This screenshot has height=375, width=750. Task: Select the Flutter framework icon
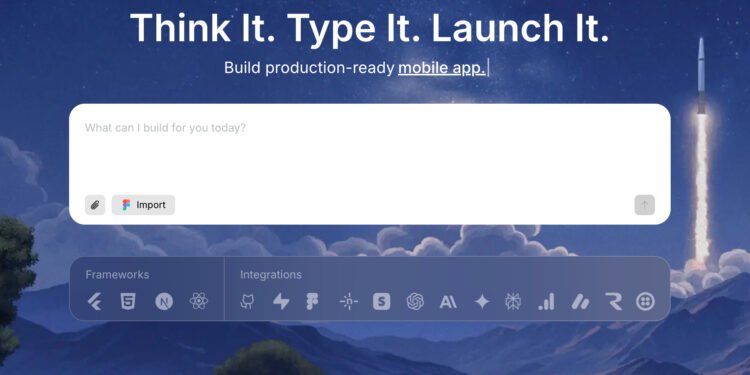click(x=95, y=302)
